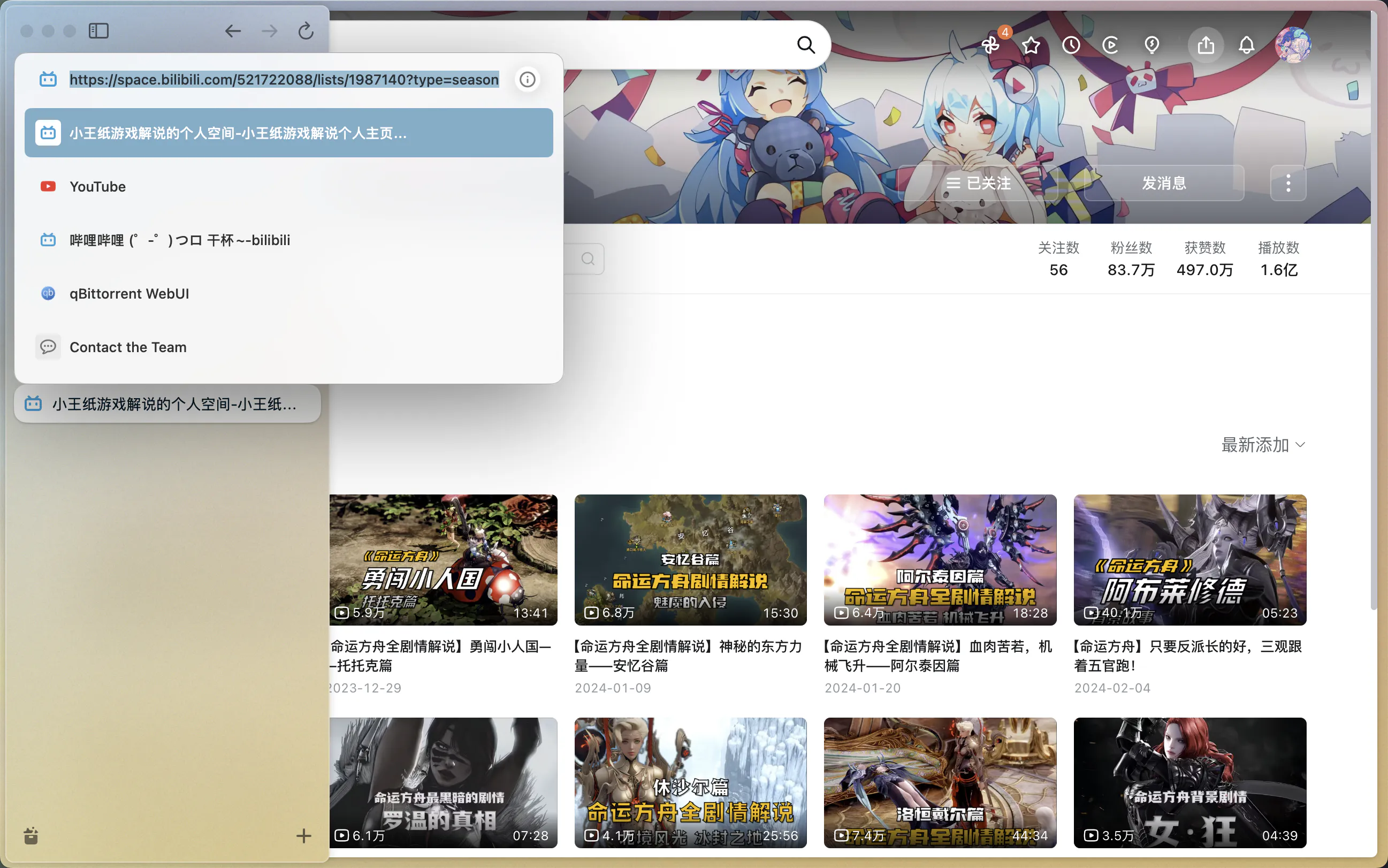Reload the page with refresh icon
1388x868 pixels.
[x=306, y=31]
